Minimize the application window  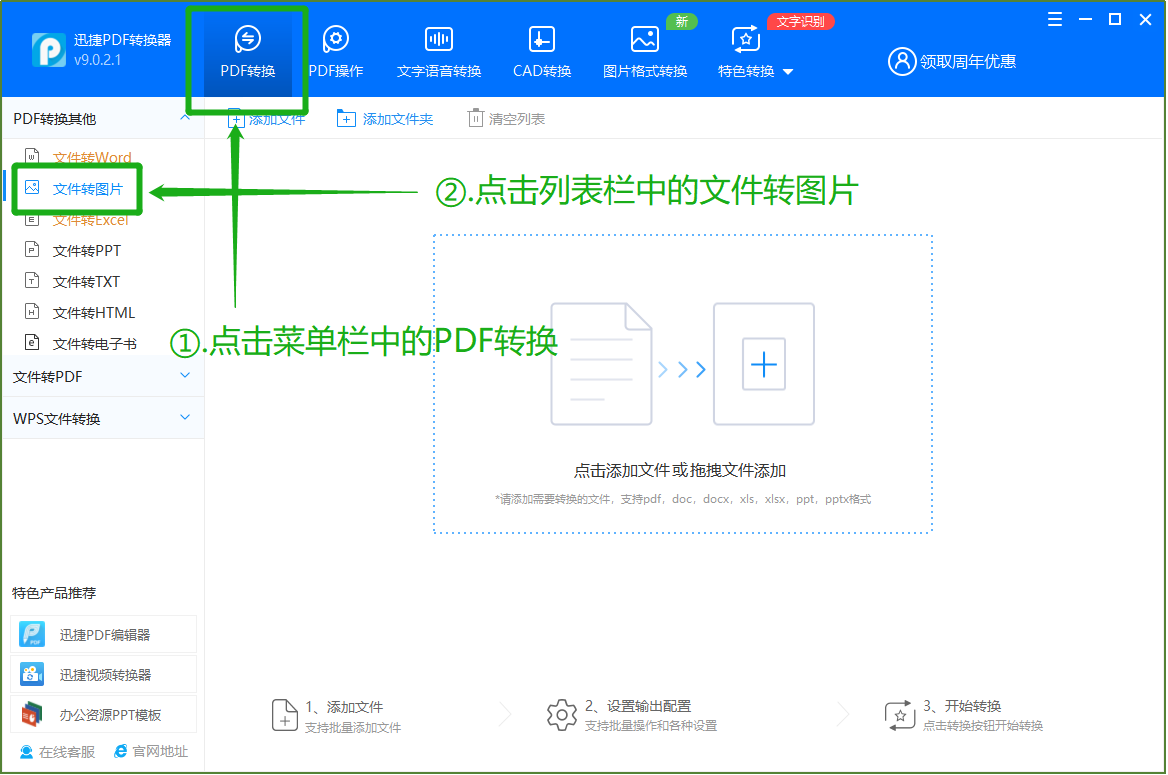[1085, 19]
